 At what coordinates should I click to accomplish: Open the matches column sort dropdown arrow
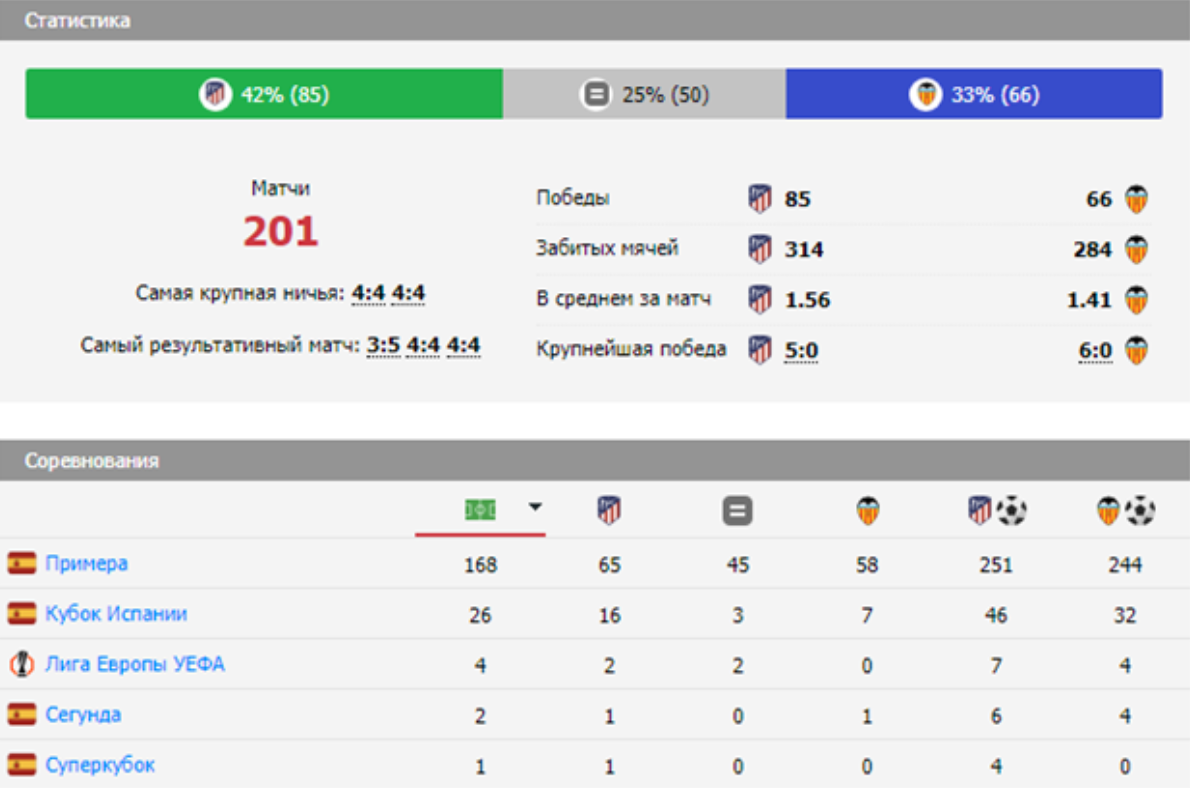(535, 508)
